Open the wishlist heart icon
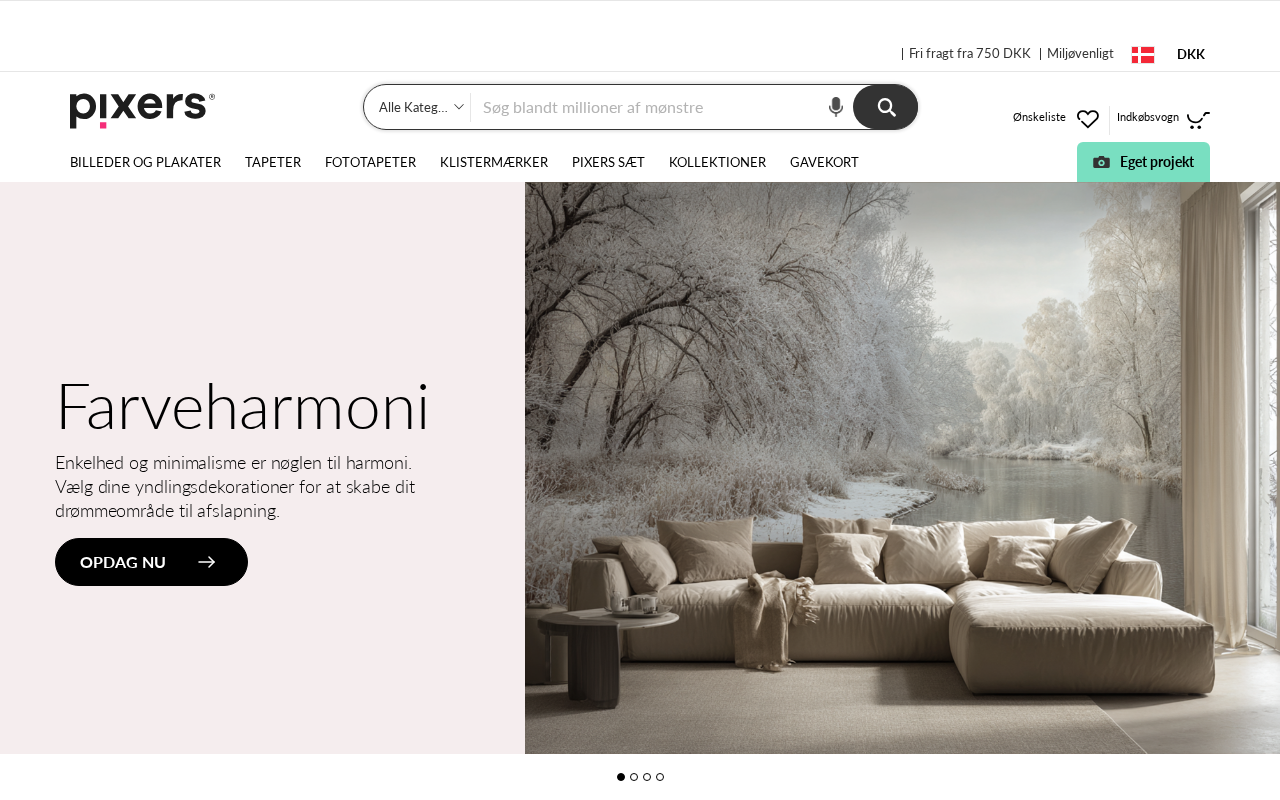The height and width of the screenshot is (800, 1280). (1088, 119)
